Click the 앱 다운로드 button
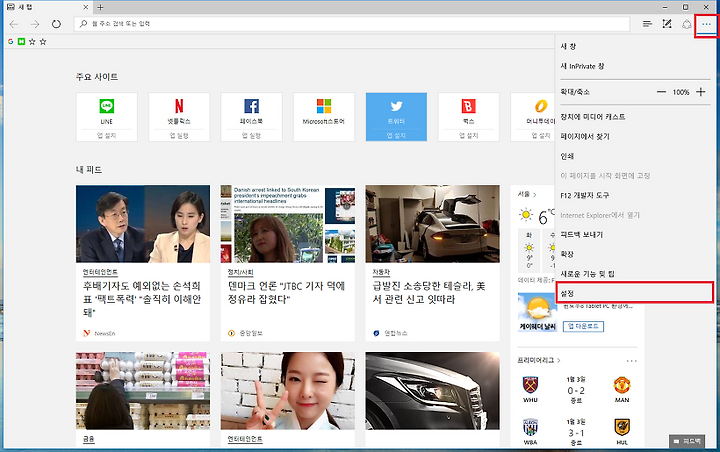Screen dimensions: 720x452 [583, 326]
